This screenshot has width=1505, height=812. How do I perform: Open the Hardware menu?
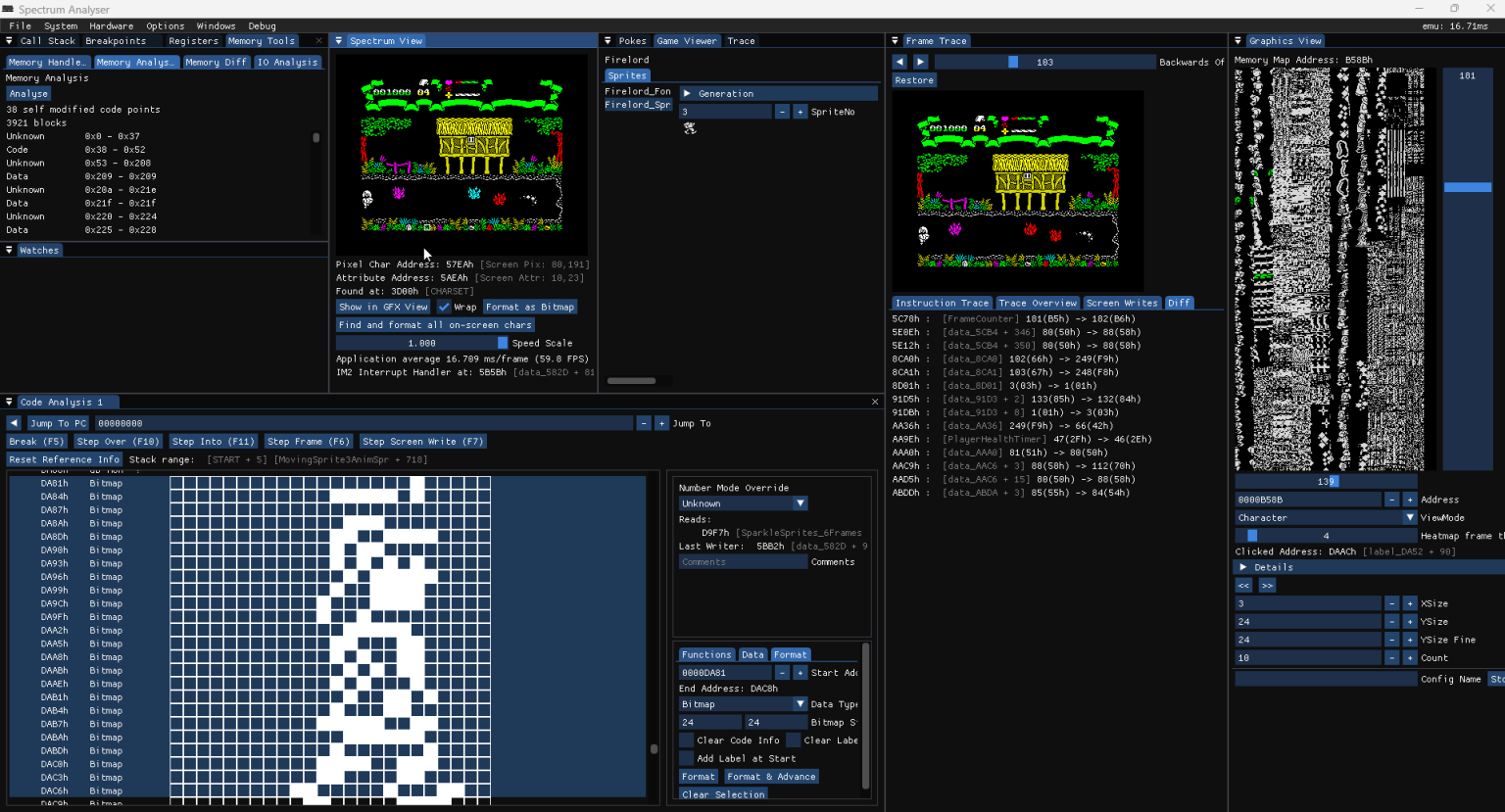tap(111, 25)
